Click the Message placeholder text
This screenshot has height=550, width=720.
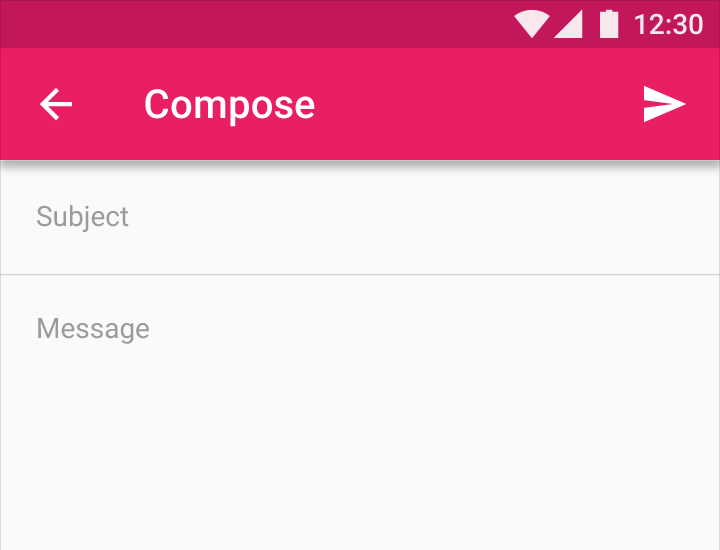click(93, 329)
